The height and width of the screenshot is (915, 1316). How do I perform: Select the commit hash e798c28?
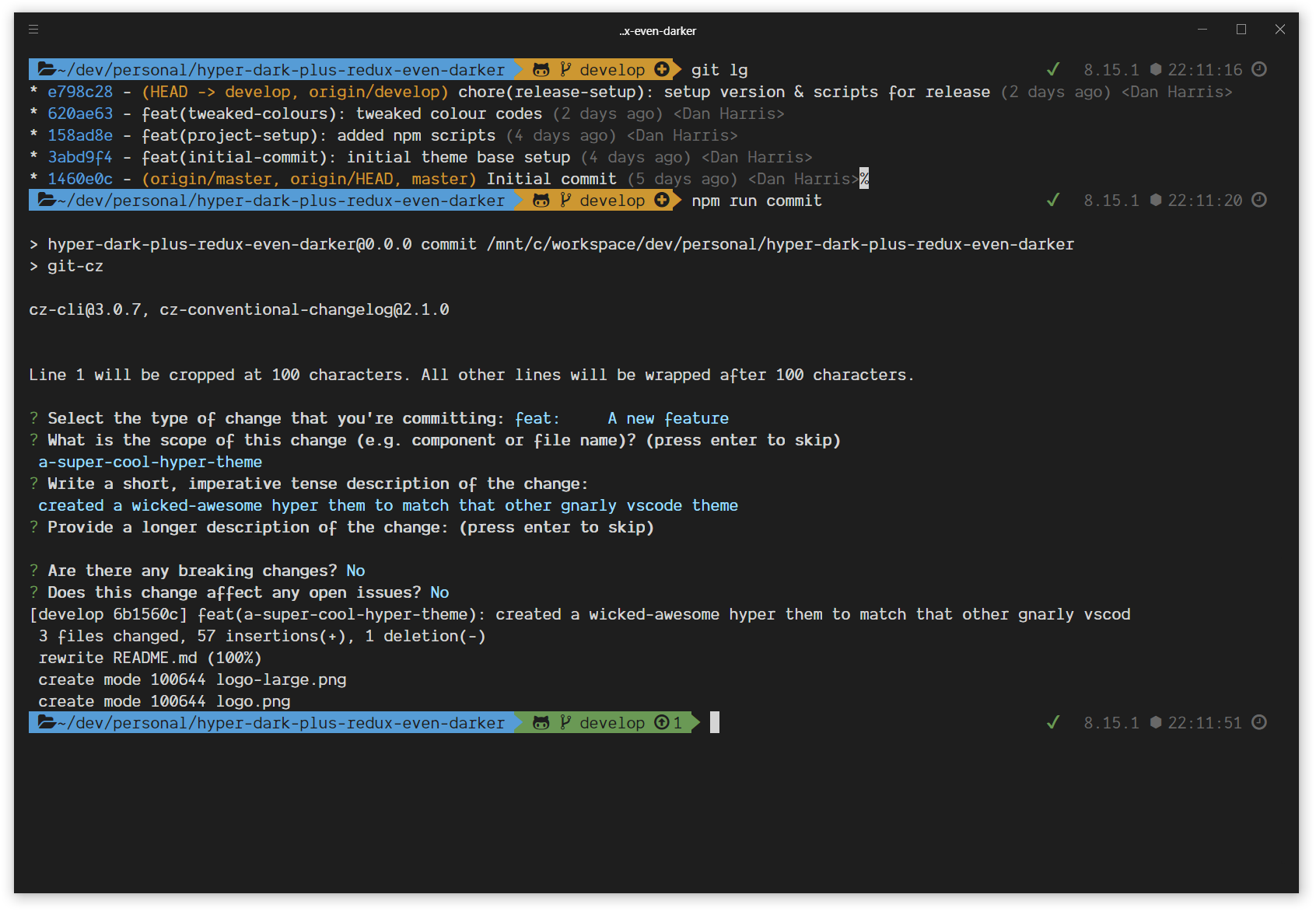coord(82,91)
